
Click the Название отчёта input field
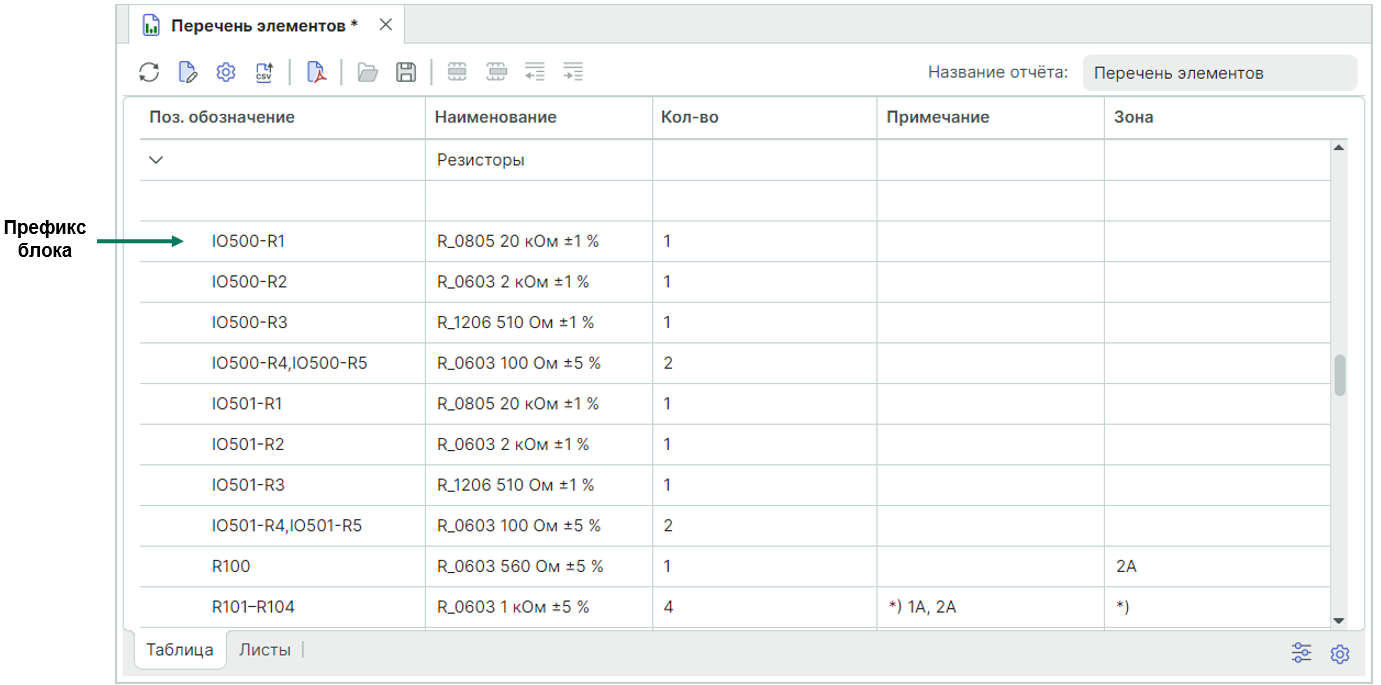(x=1219, y=73)
